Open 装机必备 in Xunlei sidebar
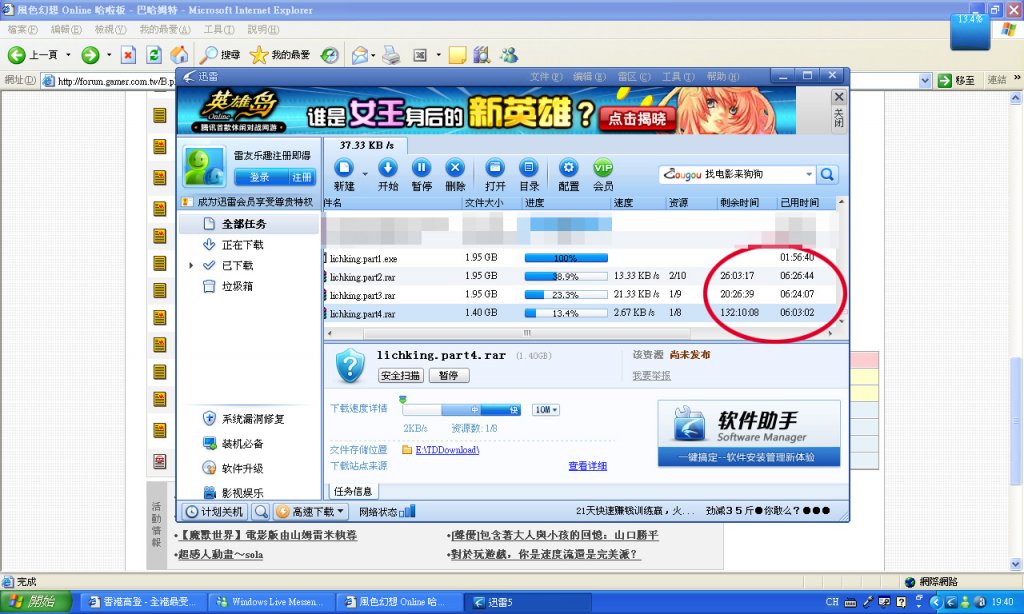The height and width of the screenshot is (614, 1024). click(x=234, y=444)
